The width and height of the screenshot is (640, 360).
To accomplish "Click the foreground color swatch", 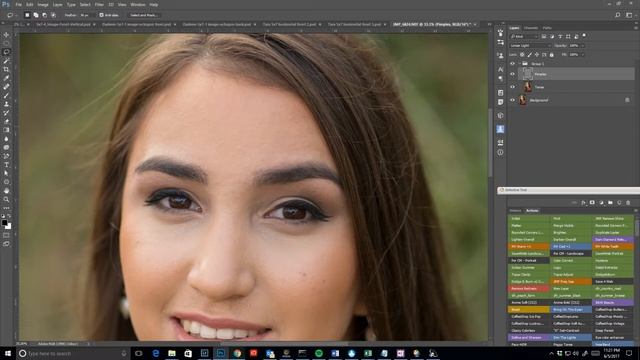I will pyautogui.click(x=4, y=223).
